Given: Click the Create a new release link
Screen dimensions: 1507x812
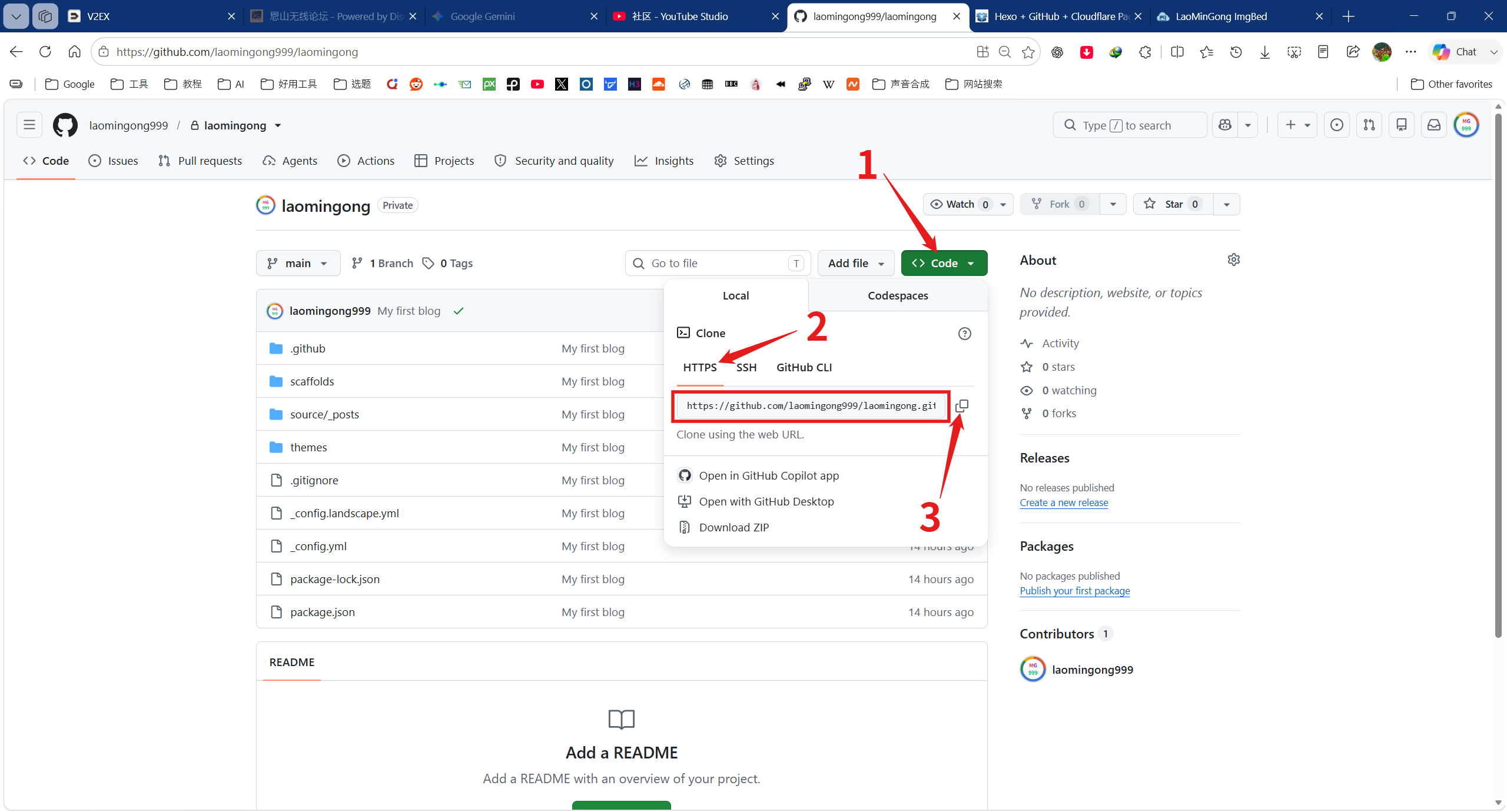Looking at the screenshot, I should (1064, 502).
